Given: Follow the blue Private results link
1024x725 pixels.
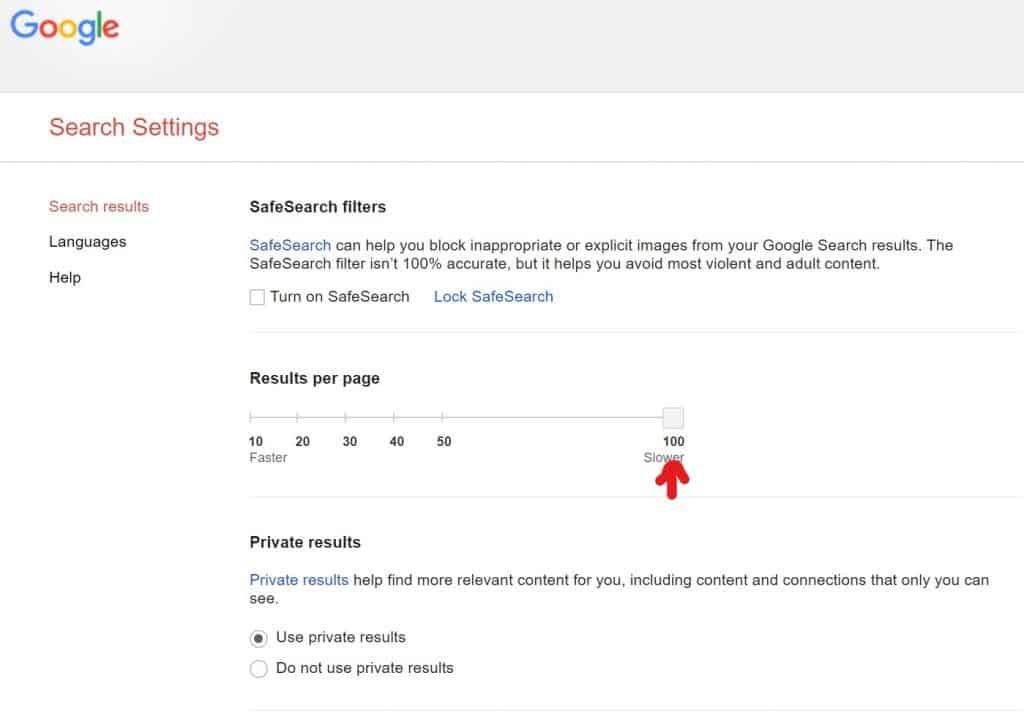Looking at the screenshot, I should (x=298, y=580).
